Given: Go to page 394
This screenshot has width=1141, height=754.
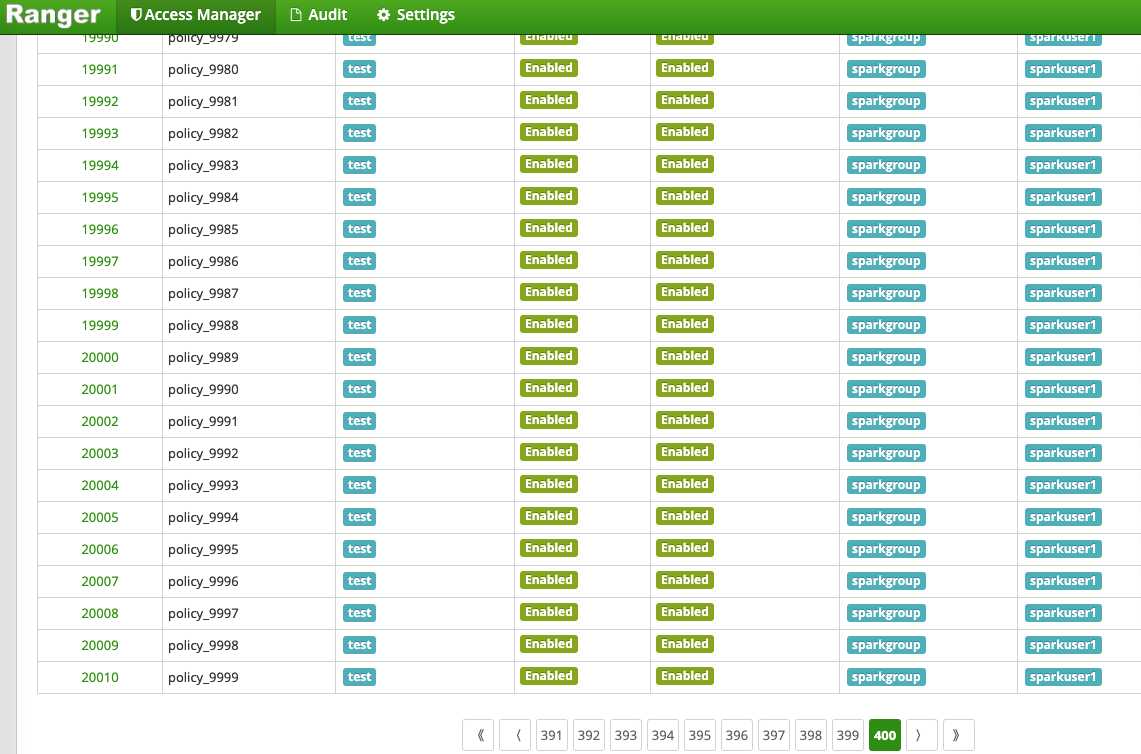Looking at the screenshot, I should (663, 735).
